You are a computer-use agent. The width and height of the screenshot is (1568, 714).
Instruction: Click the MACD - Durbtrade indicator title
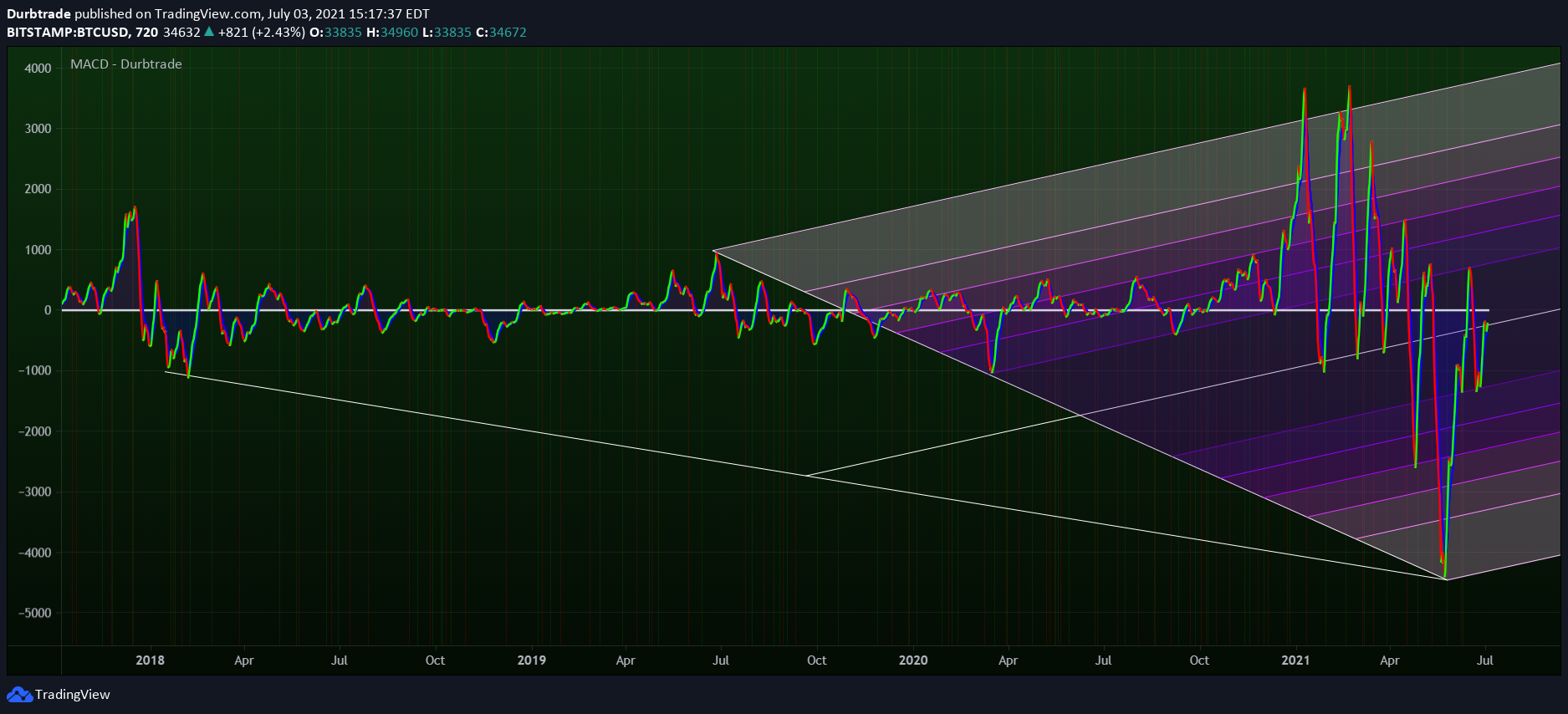[126, 64]
